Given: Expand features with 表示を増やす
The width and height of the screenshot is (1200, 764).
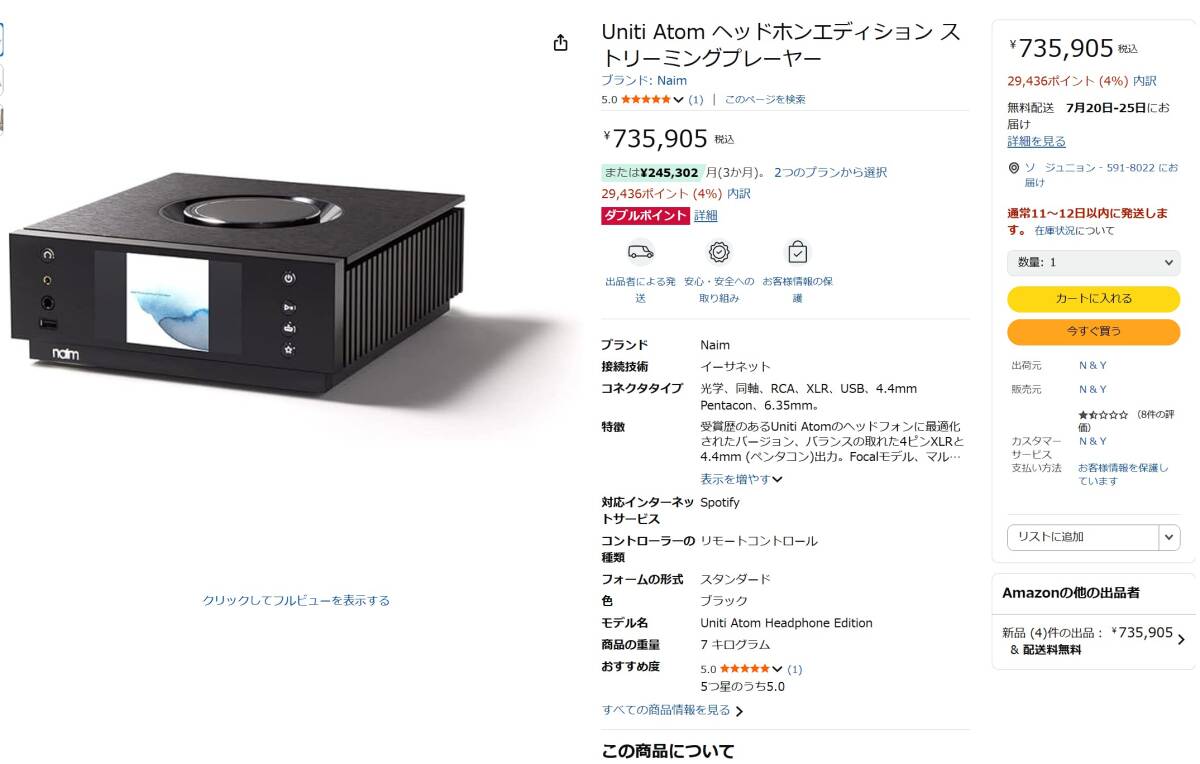Looking at the screenshot, I should 741,479.
